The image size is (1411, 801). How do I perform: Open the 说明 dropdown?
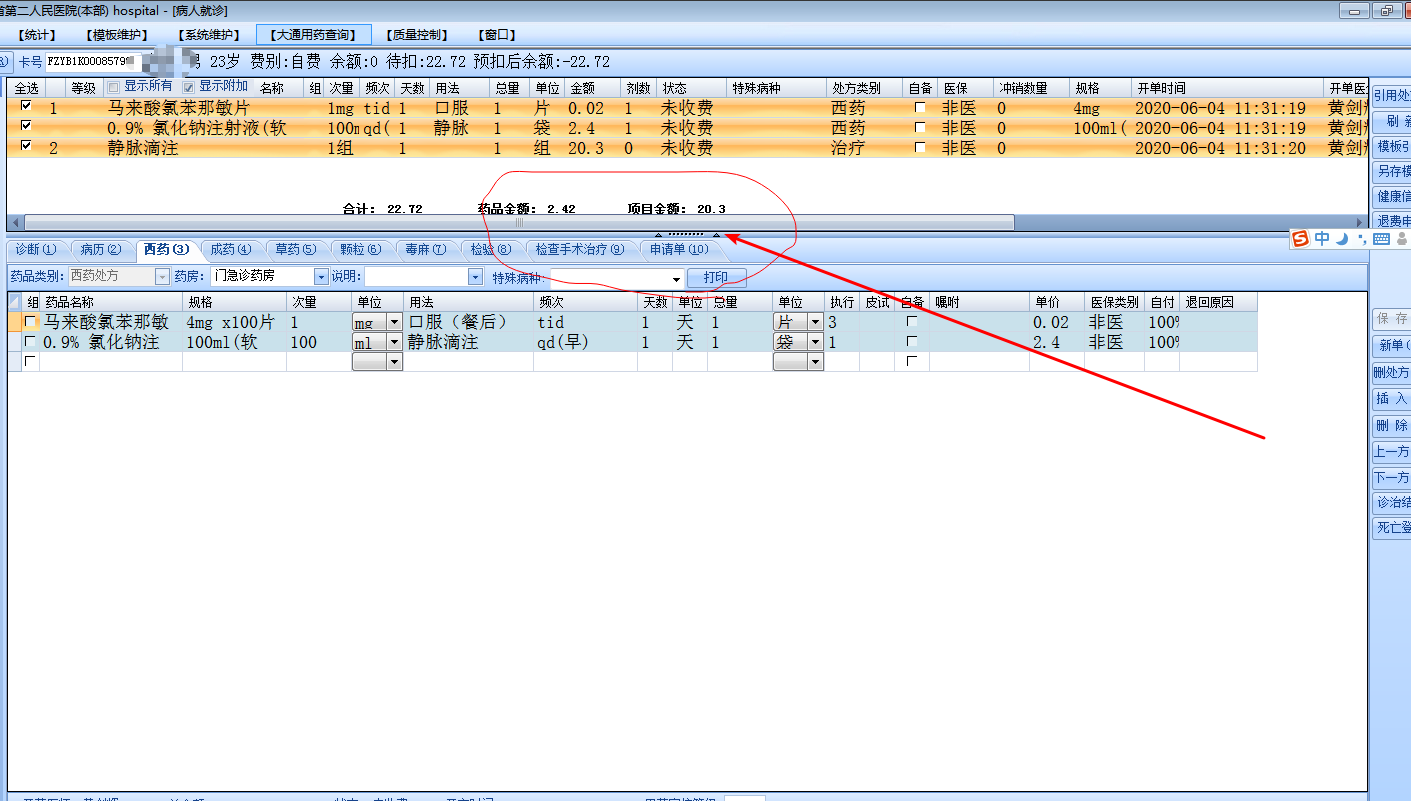(475, 276)
